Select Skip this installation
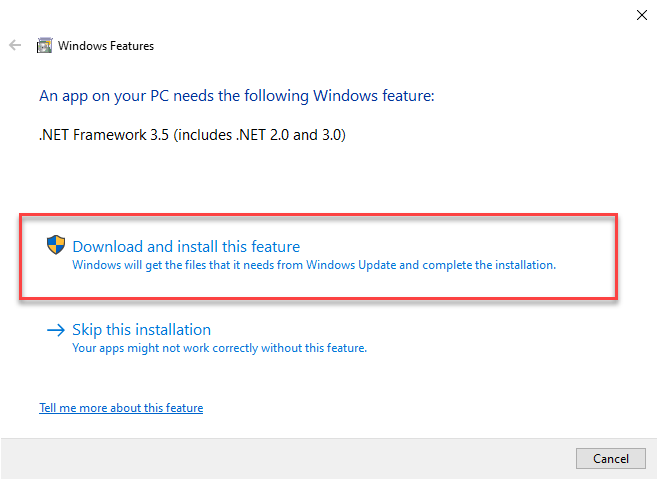Image resolution: width=658 pixels, height=480 pixels. point(141,330)
